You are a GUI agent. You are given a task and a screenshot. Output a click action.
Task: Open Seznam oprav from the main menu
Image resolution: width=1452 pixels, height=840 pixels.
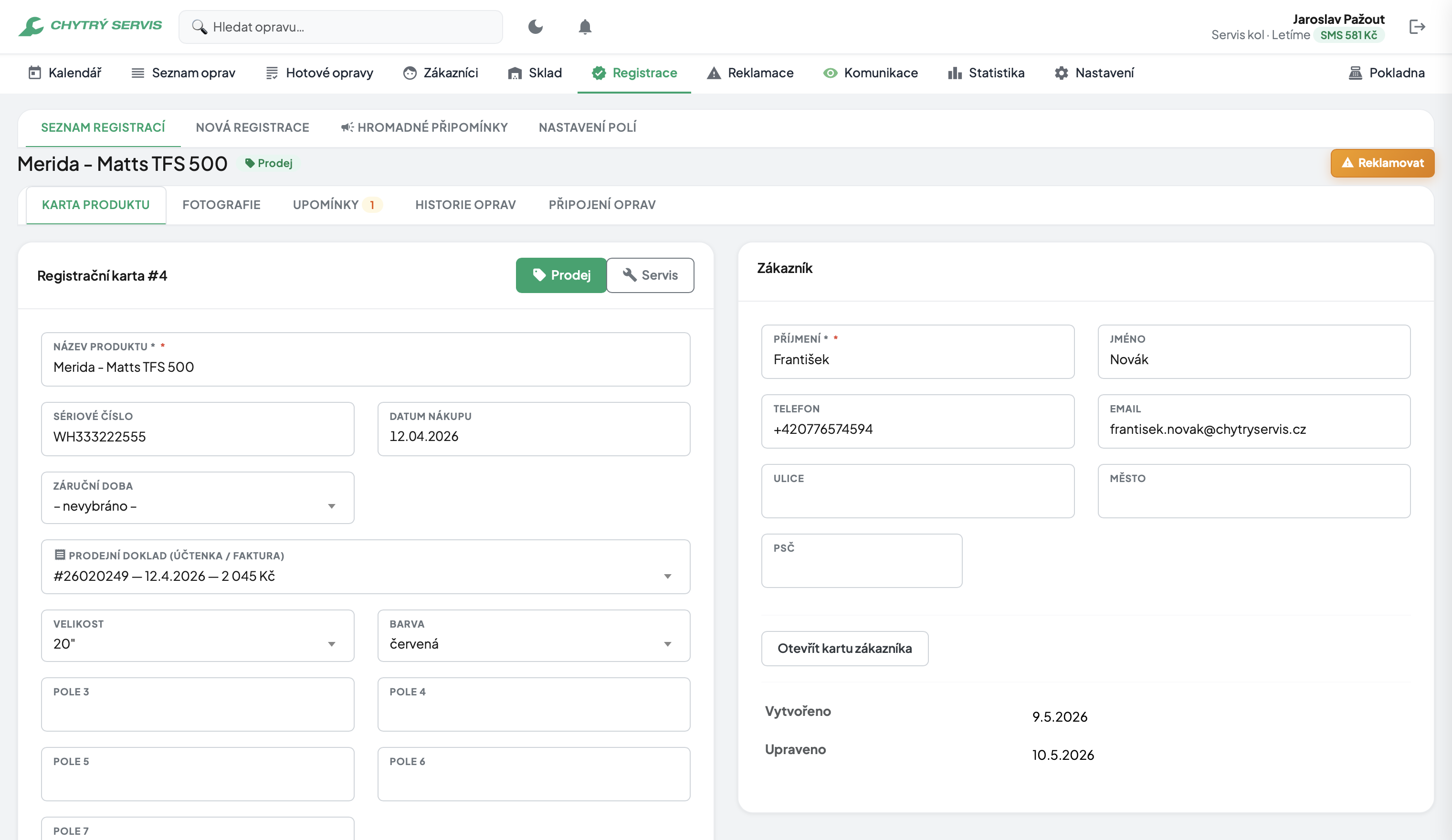(183, 73)
